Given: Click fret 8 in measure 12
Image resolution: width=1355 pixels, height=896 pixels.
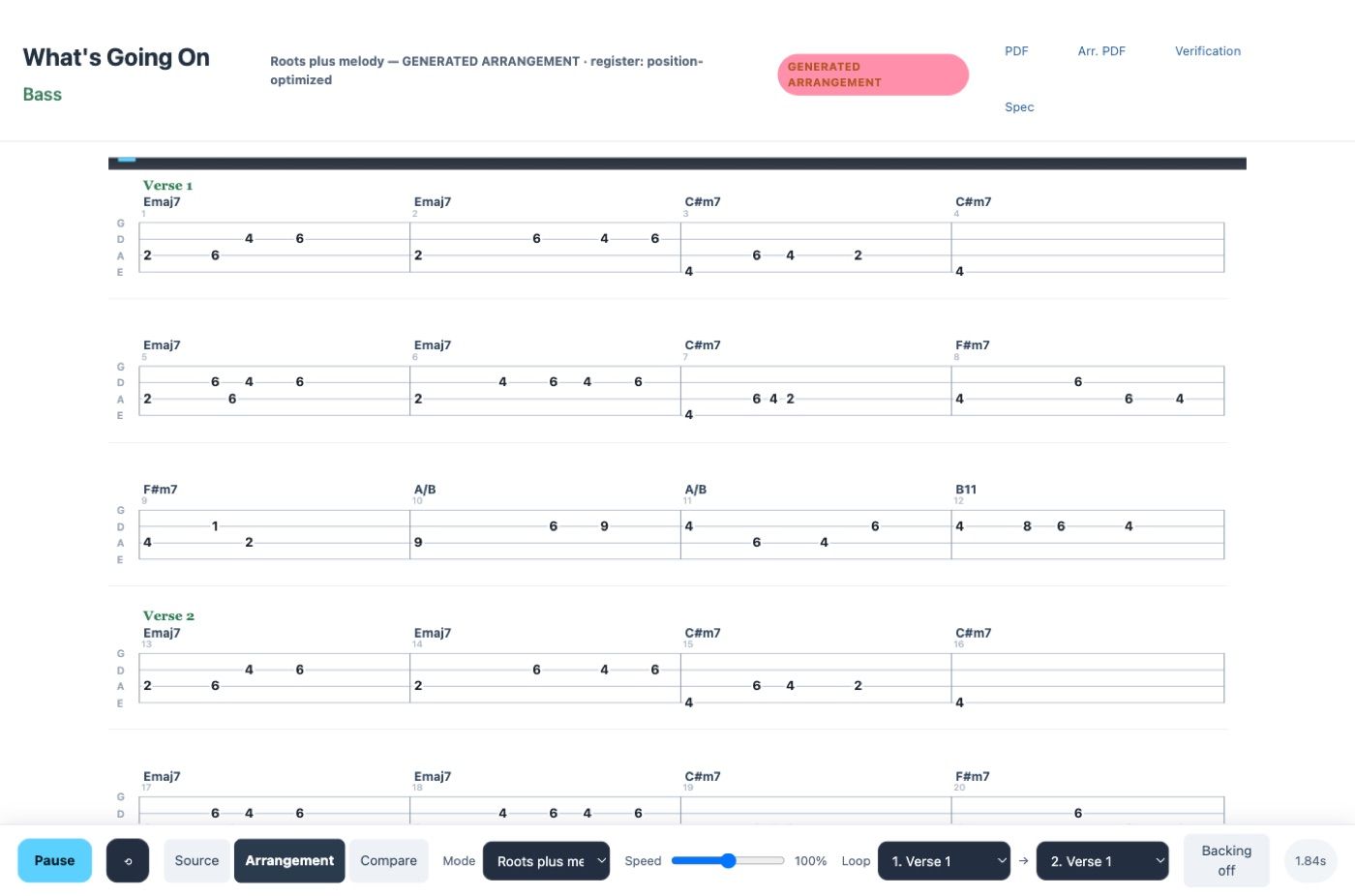Looking at the screenshot, I should pyautogui.click(x=1027, y=526).
